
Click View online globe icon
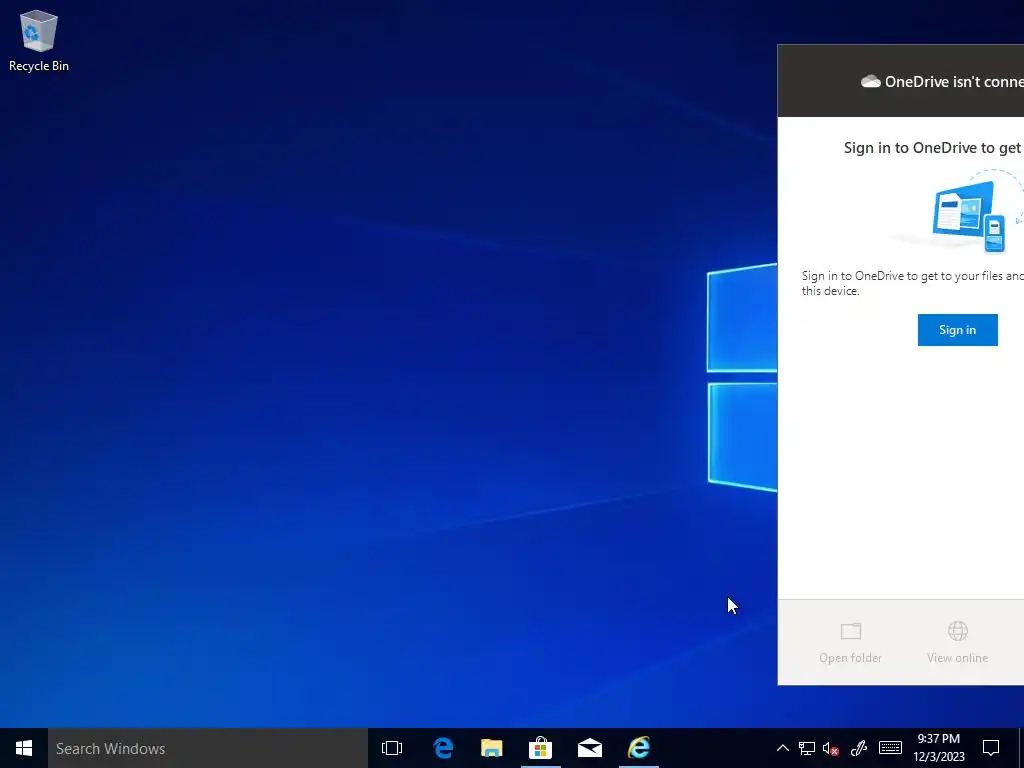tap(957, 631)
